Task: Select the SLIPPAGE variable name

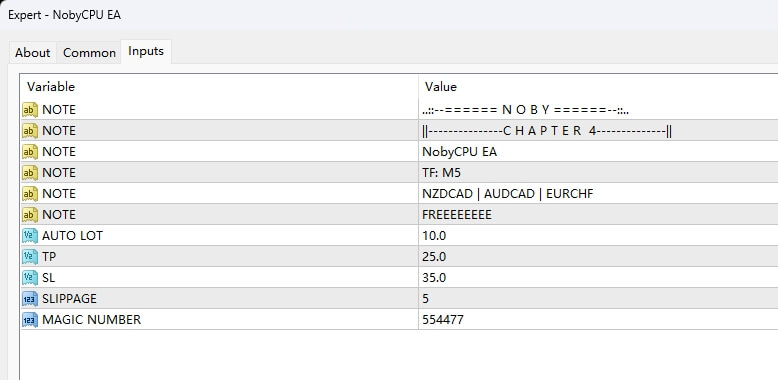Action: tap(69, 299)
